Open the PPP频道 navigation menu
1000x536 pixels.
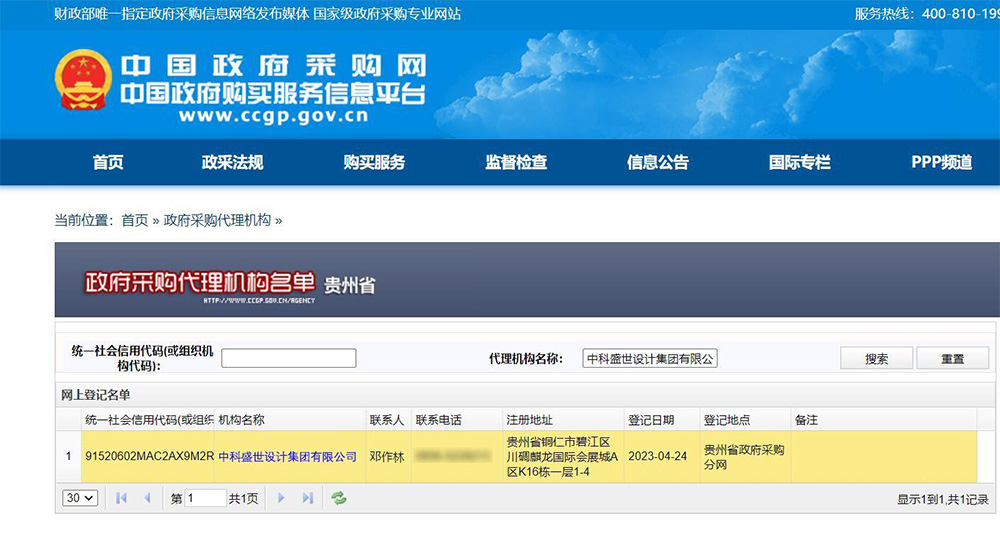click(941, 162)
